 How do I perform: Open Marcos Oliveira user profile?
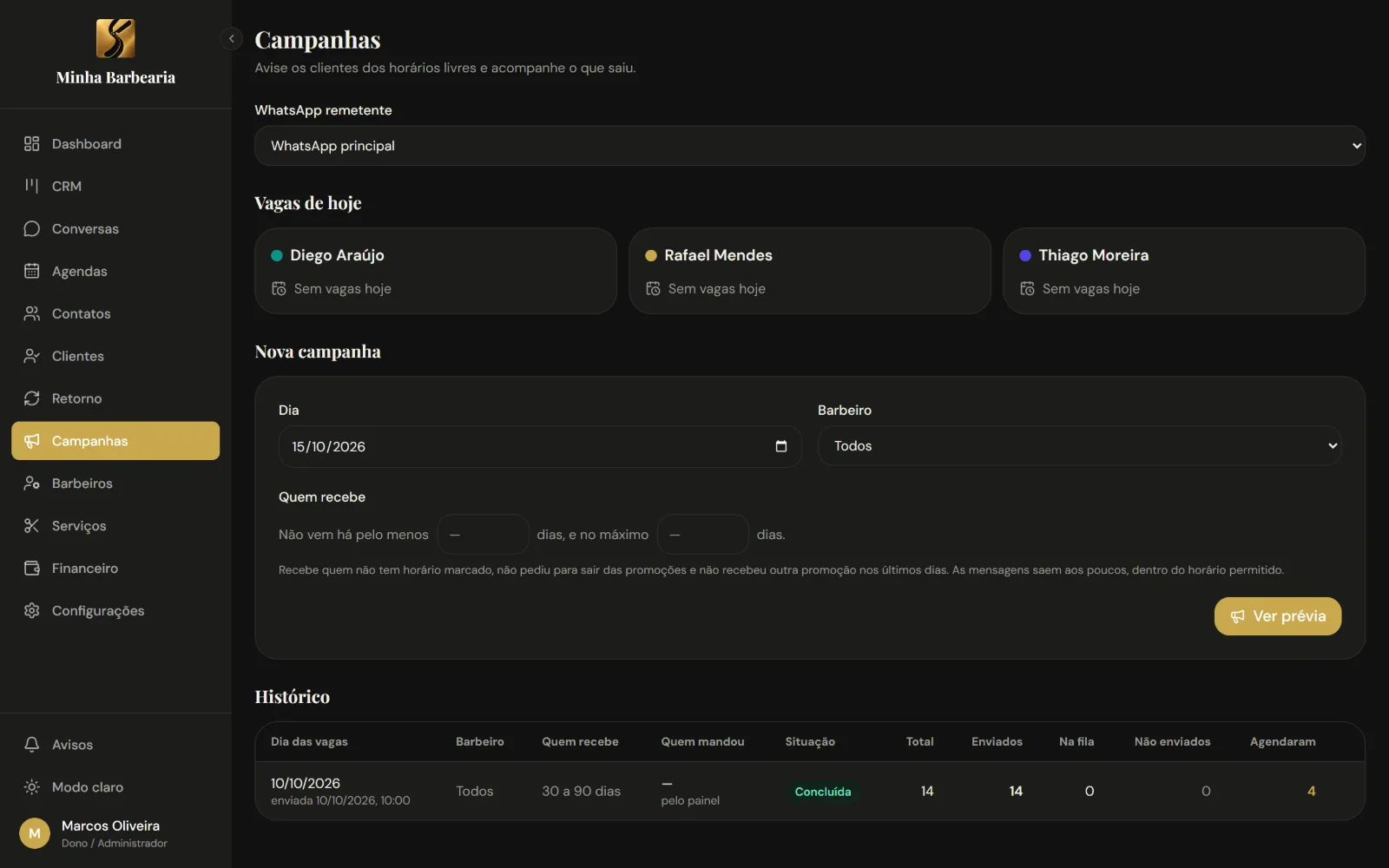[x=115, y=833]
